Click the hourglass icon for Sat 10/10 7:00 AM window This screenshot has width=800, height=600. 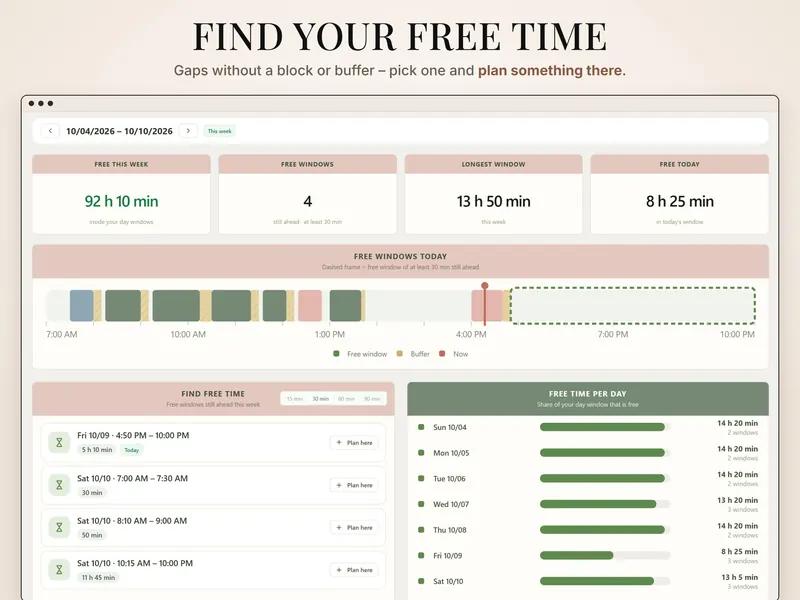(59, 485)
